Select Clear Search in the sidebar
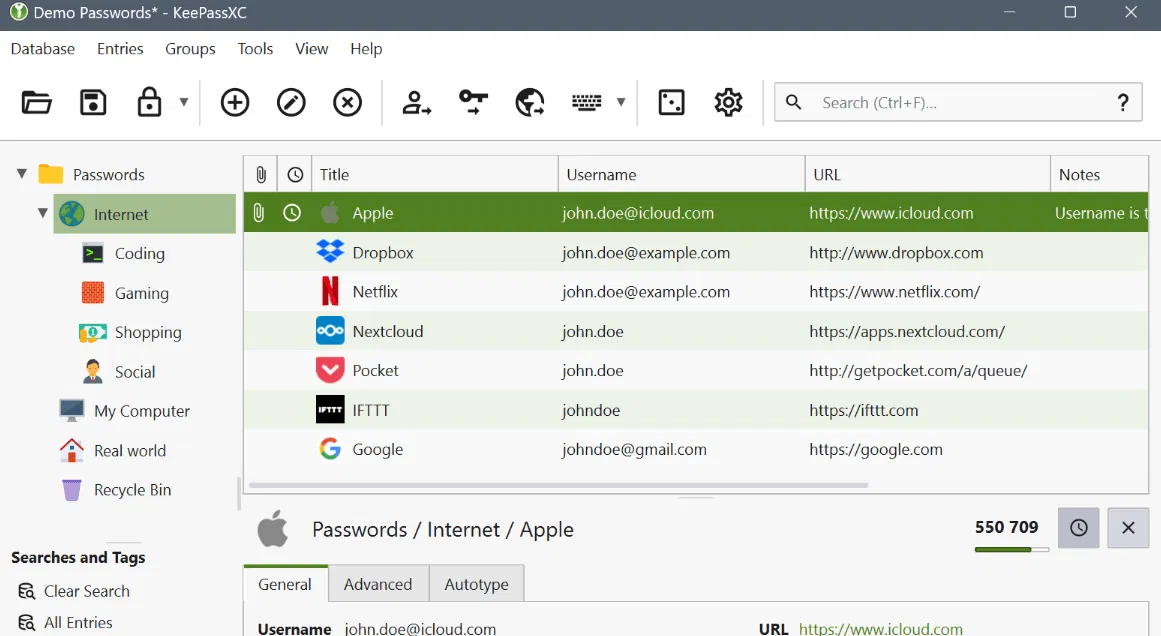 [x=85, y=591]
